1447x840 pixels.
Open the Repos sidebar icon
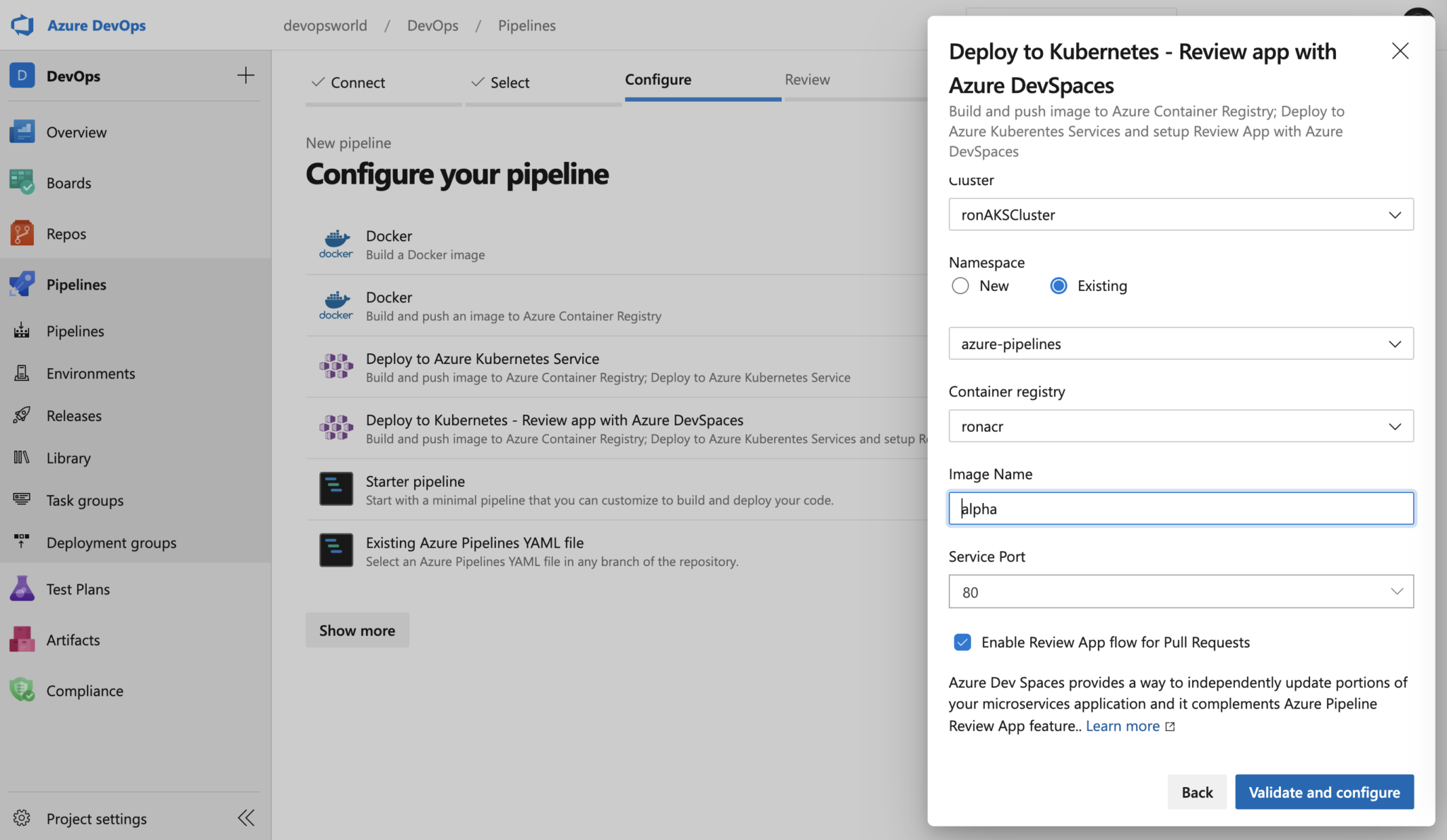click(x=22, y=234)
